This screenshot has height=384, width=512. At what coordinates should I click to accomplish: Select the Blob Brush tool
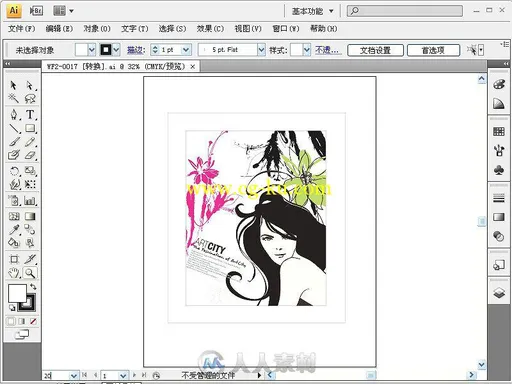click(x=14, y=155)
